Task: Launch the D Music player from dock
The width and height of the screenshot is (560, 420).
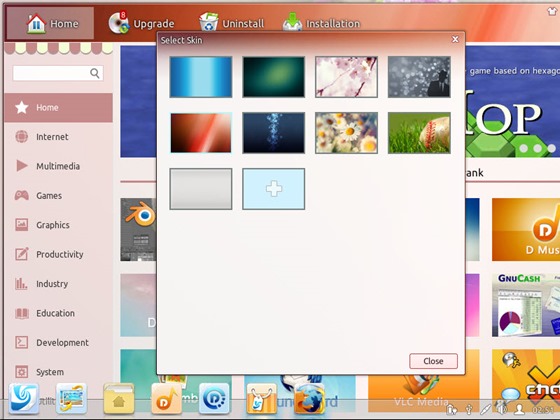Action: [166, 398]
